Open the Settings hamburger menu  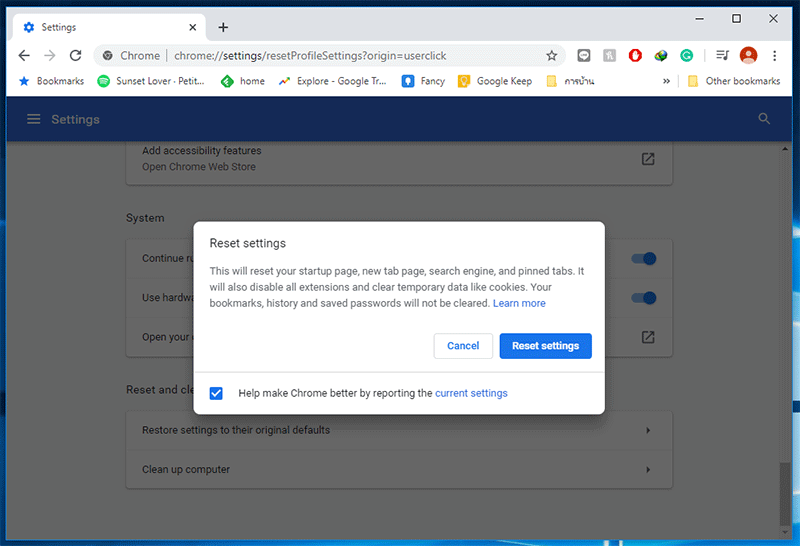34,119
